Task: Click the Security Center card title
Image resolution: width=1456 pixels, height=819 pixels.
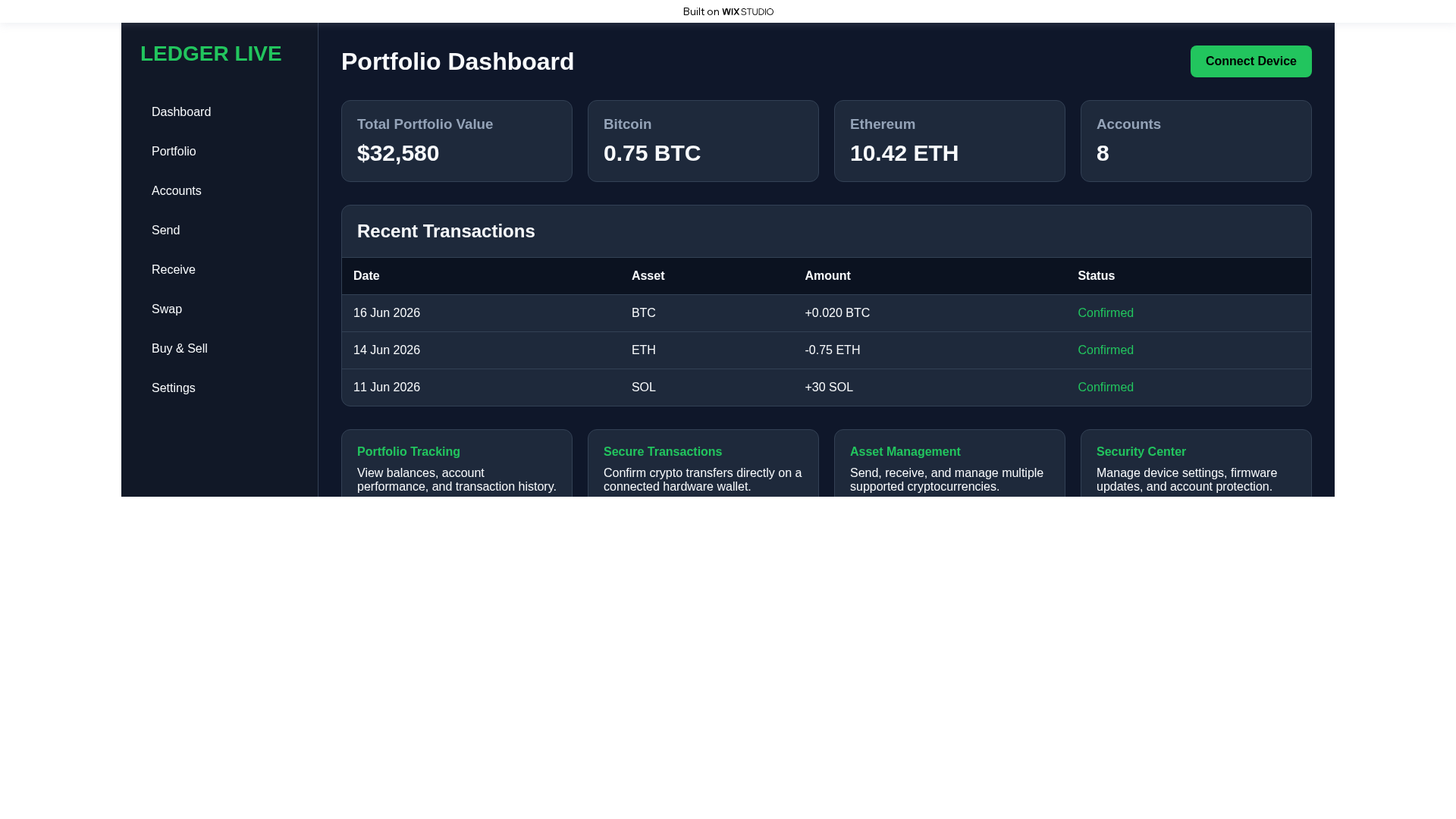Action: click(x=1141, y=452)
